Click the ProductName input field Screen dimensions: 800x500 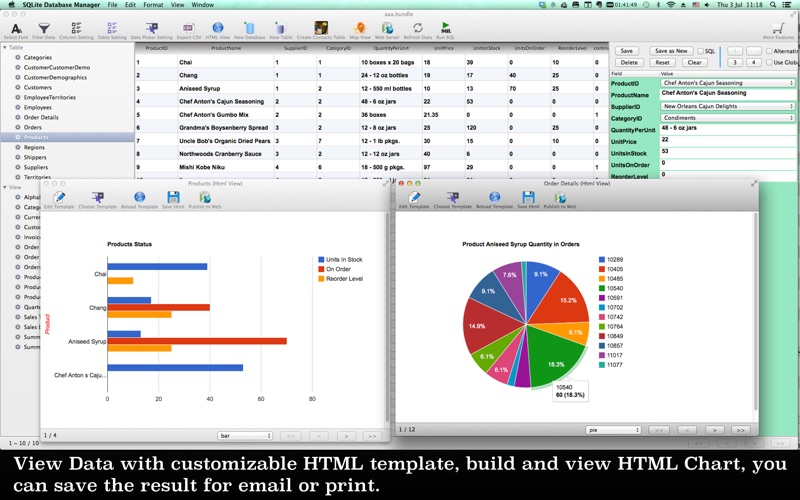click(x=728, y=94)
